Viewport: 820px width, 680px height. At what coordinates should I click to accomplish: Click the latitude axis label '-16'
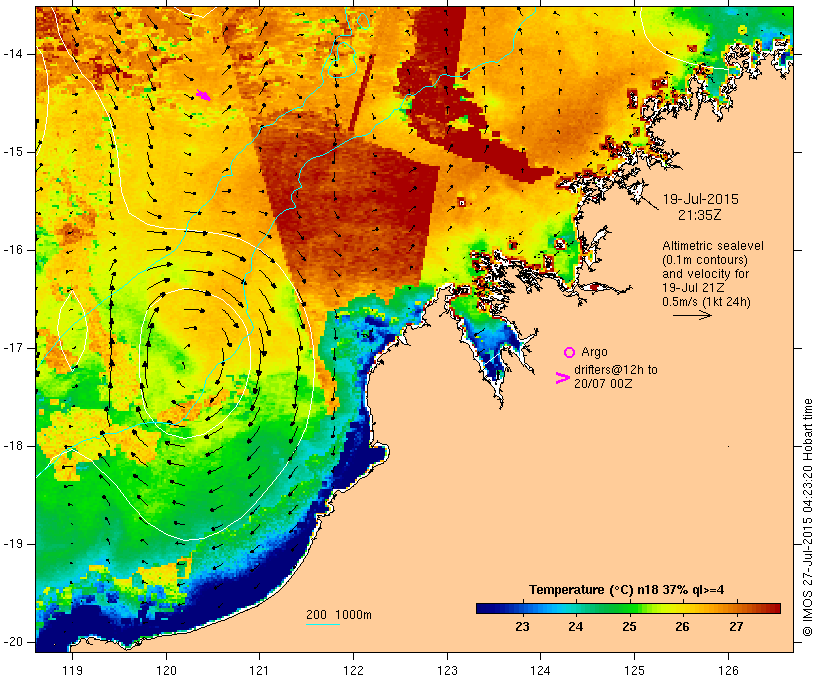coord(13,250)
